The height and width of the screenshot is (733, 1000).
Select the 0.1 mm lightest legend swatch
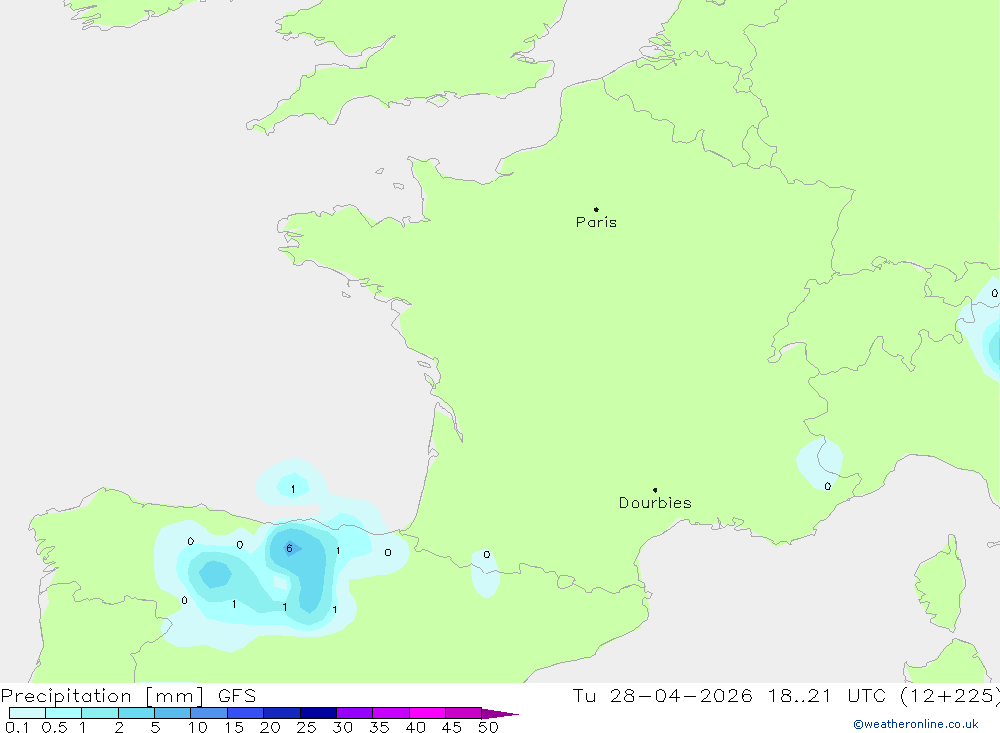point(27,713)
